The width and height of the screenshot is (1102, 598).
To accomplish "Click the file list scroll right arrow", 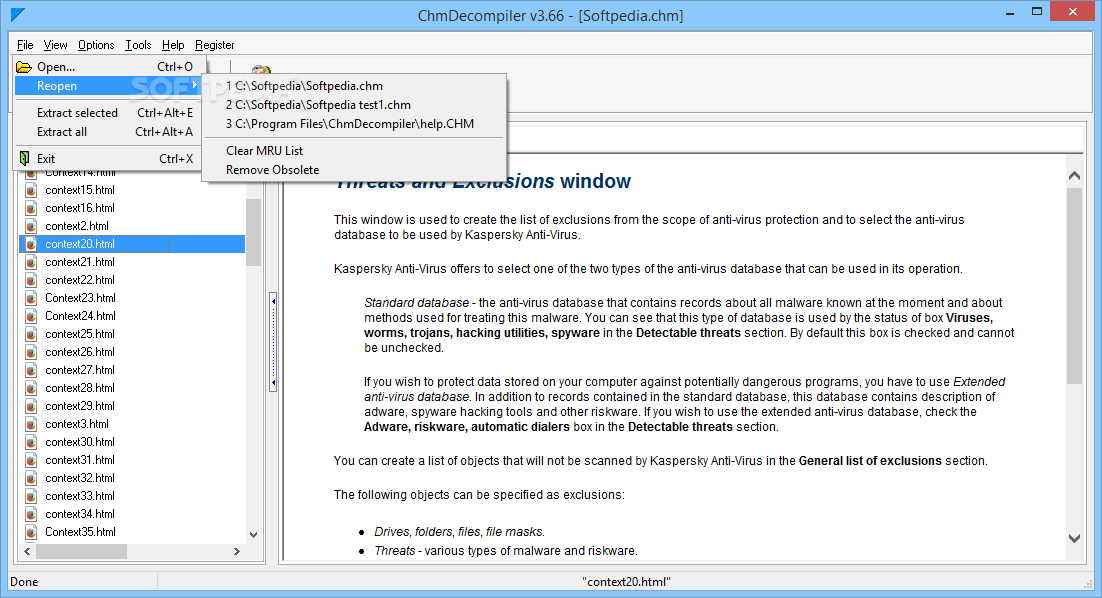I will (238, 552).
